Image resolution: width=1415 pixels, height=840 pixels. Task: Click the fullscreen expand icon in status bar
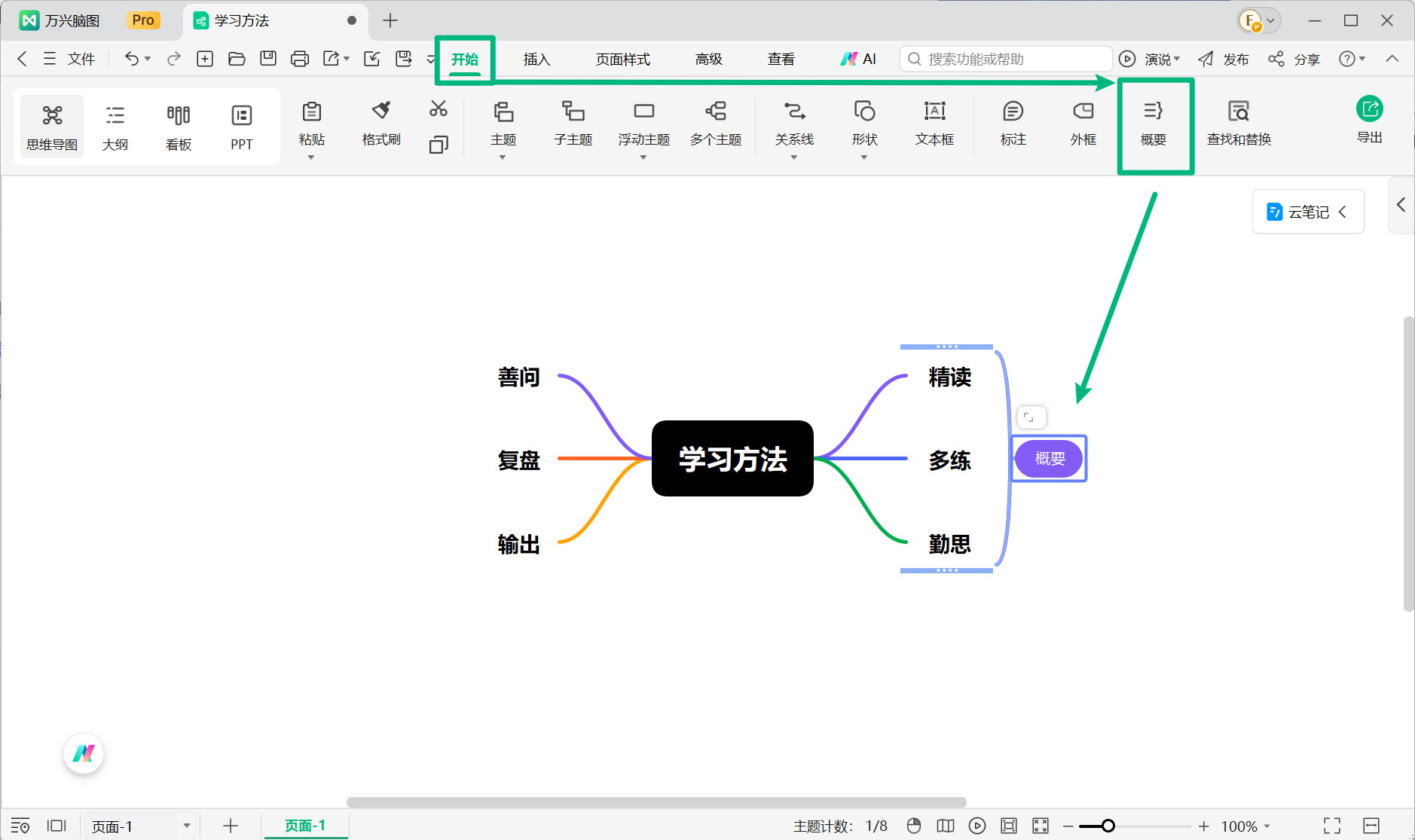1041,826
